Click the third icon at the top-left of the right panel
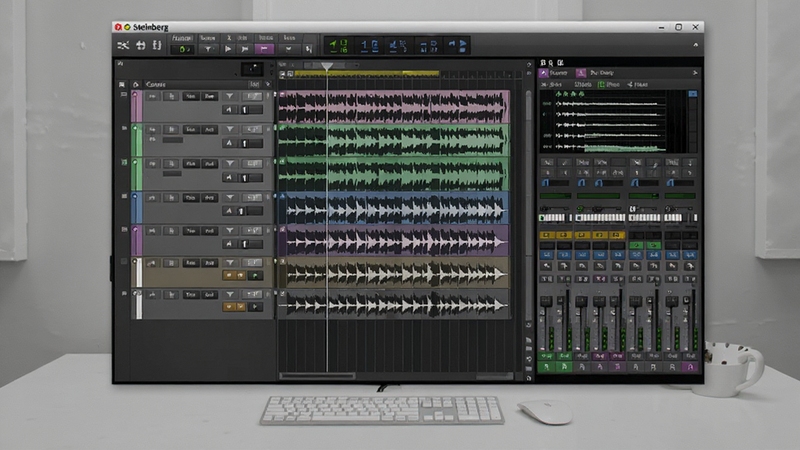This screenshot has width=800, height=450. (560, 63)
